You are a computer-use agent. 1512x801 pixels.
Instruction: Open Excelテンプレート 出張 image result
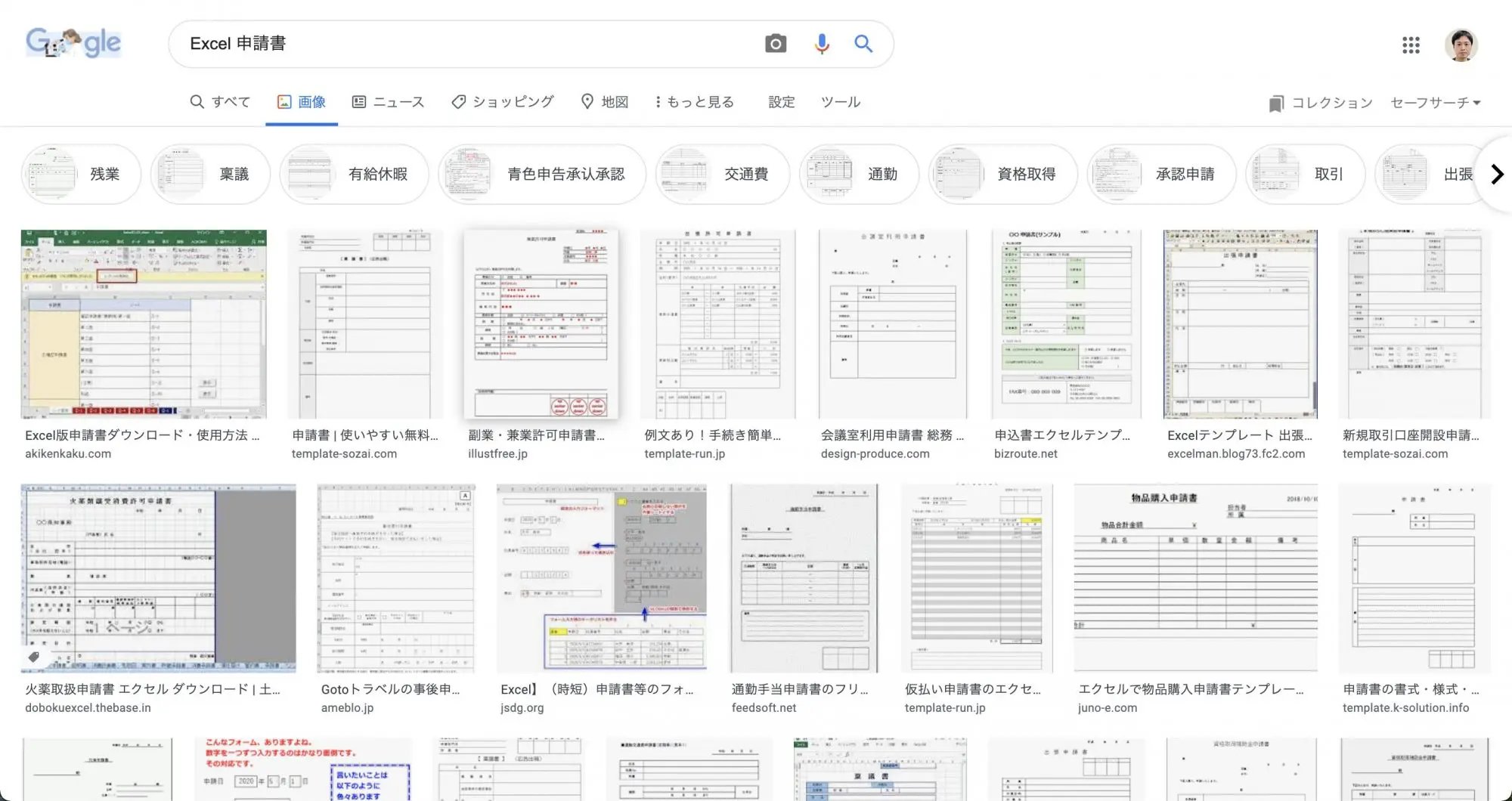coord(1241,324)
